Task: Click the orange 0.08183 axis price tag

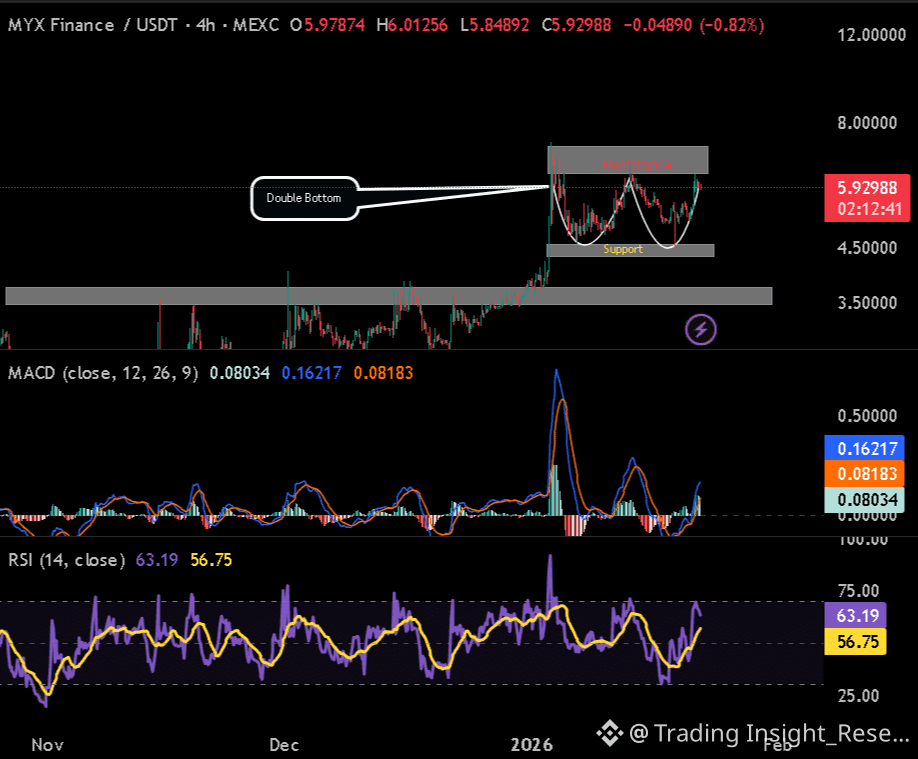Action: (865, 474)
